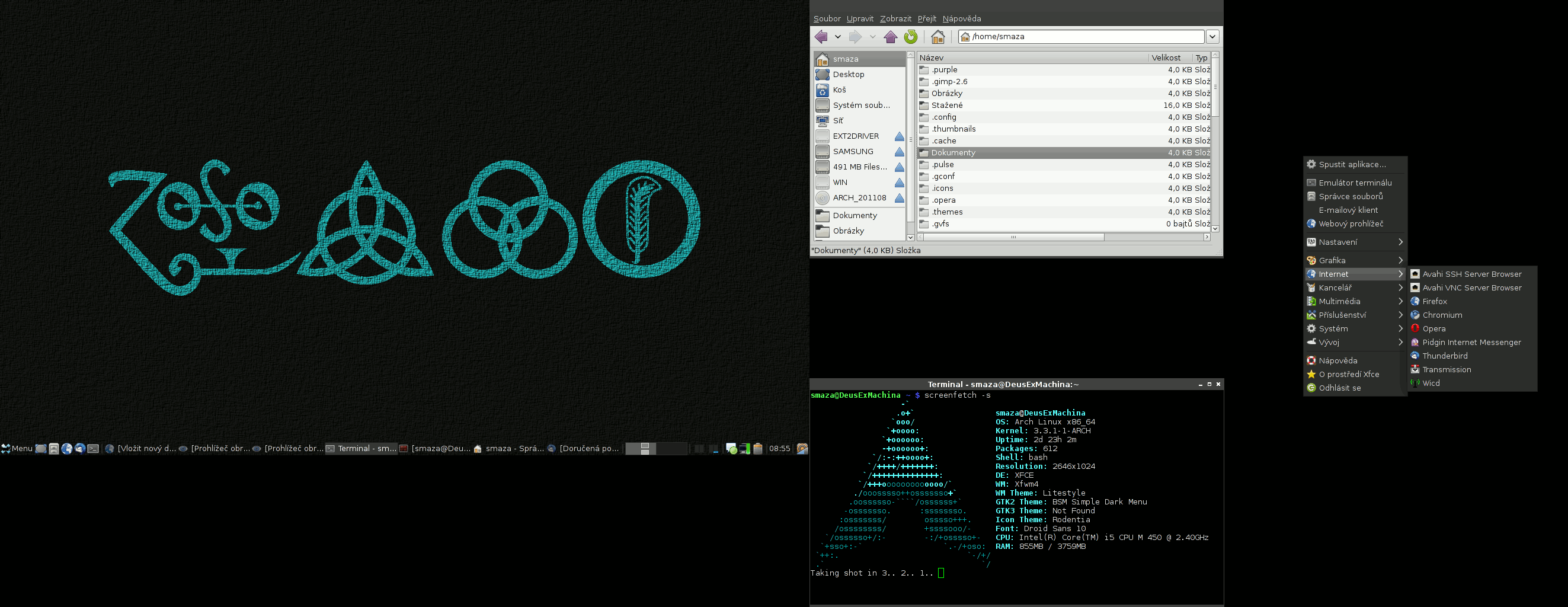Launch Firefox from the Internet submenu

1473,301
